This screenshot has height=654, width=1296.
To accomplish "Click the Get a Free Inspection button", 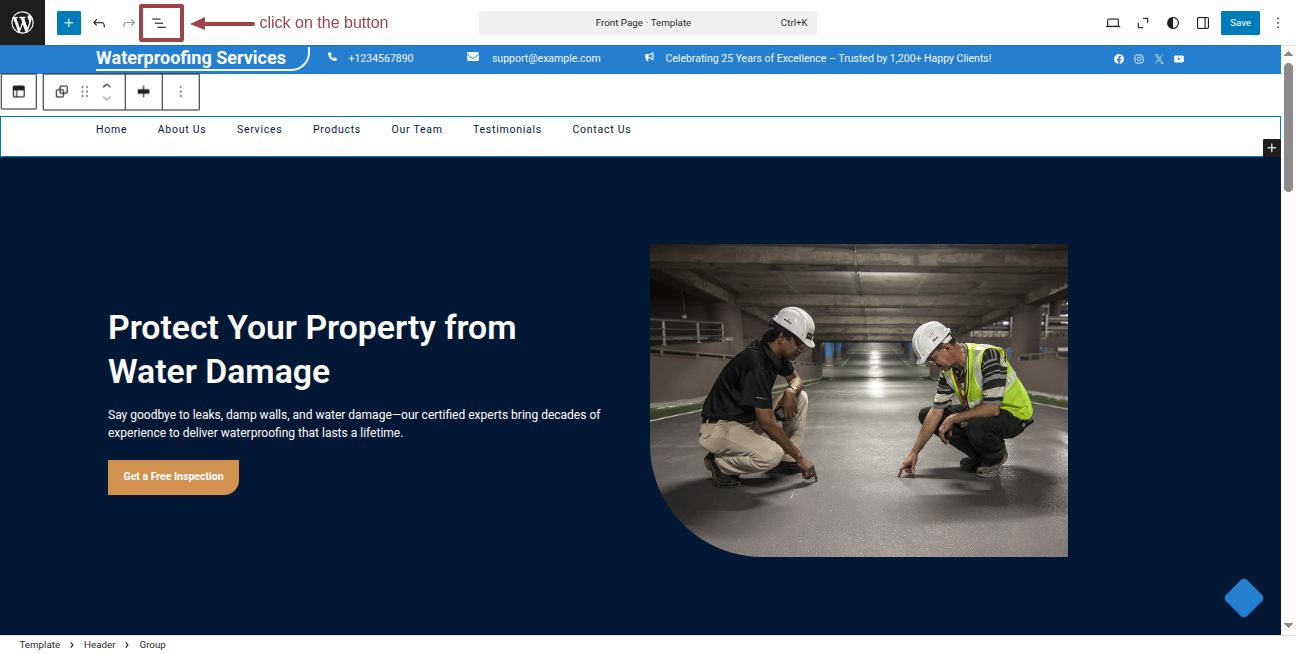I will tap(173, 477).
